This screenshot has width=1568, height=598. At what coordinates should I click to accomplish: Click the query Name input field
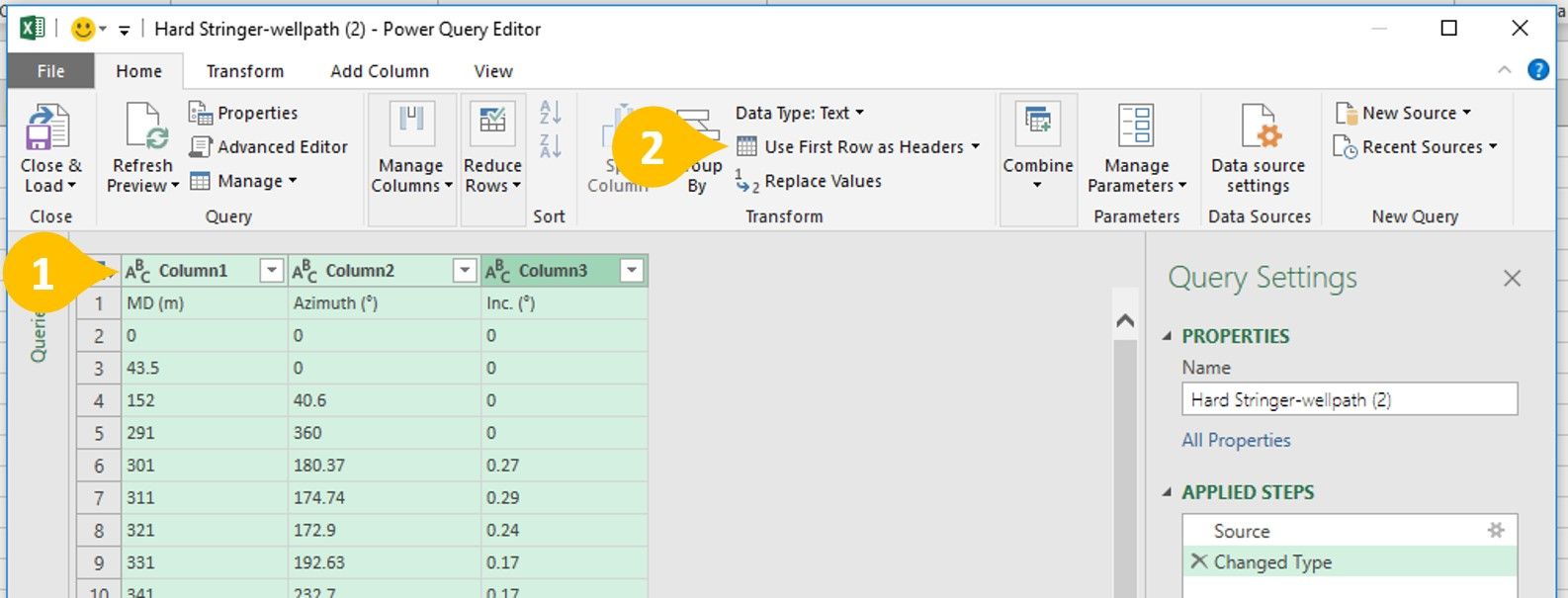pyautogui.click(x=1349, y=400)
